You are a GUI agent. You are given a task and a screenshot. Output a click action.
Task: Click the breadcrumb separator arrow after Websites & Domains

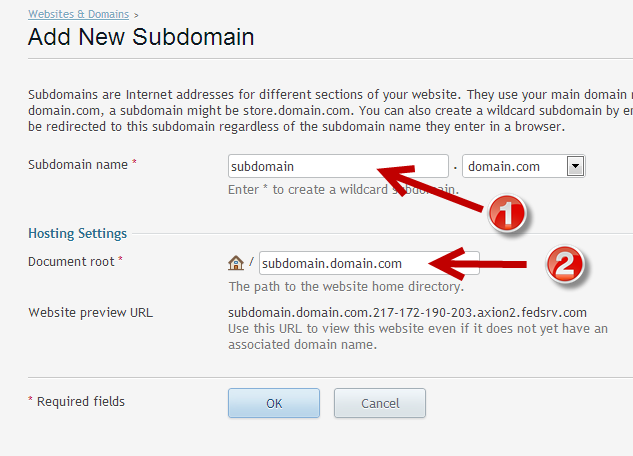(137, 16)
